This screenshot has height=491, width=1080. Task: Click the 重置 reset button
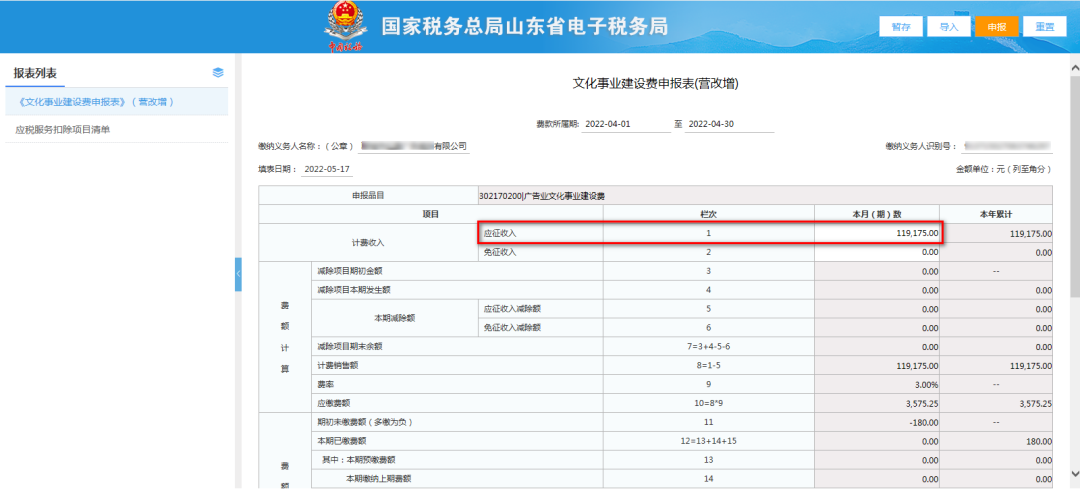pos(1044,27)
